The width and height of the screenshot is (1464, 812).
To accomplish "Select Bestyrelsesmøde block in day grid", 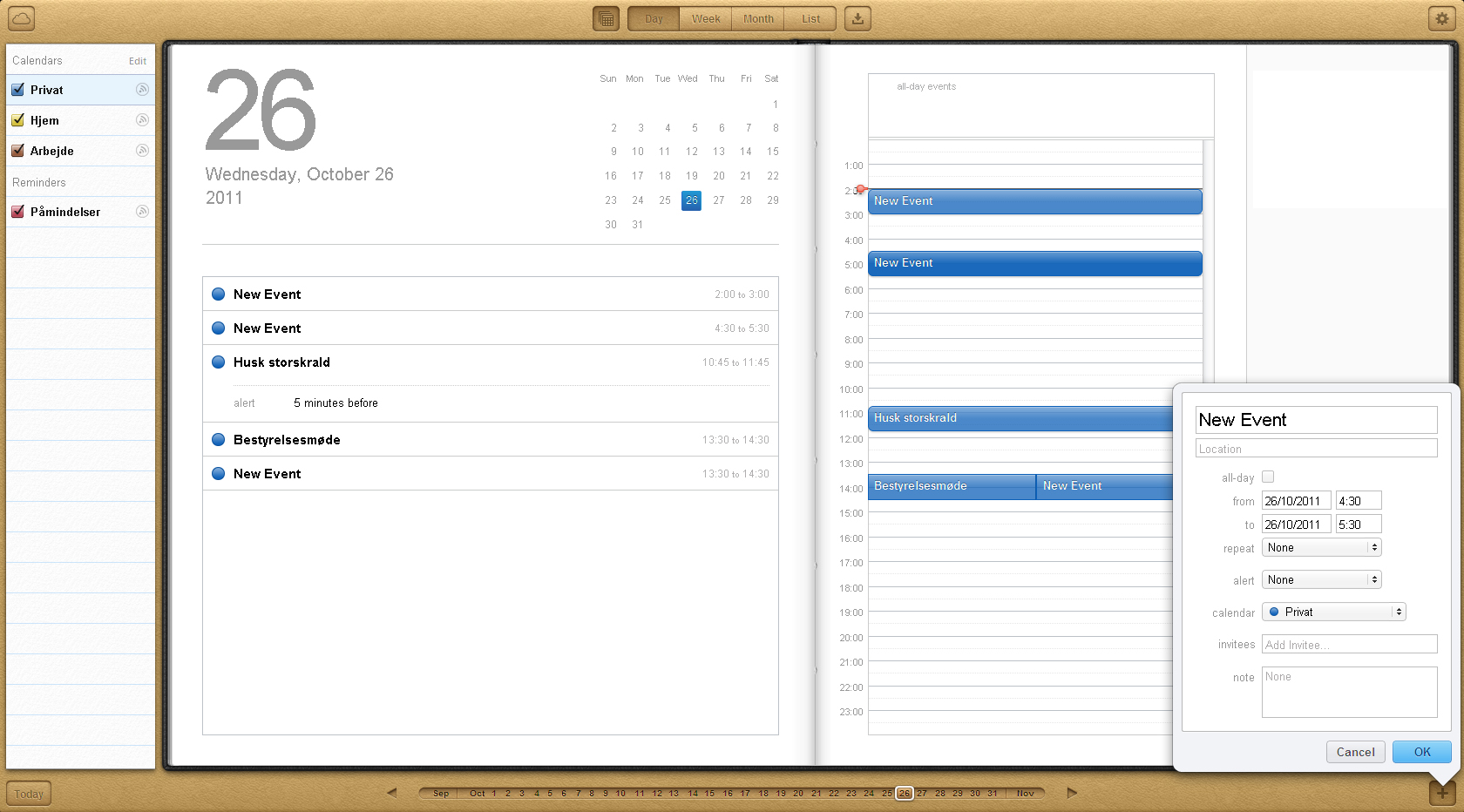I will coord(952,486).
